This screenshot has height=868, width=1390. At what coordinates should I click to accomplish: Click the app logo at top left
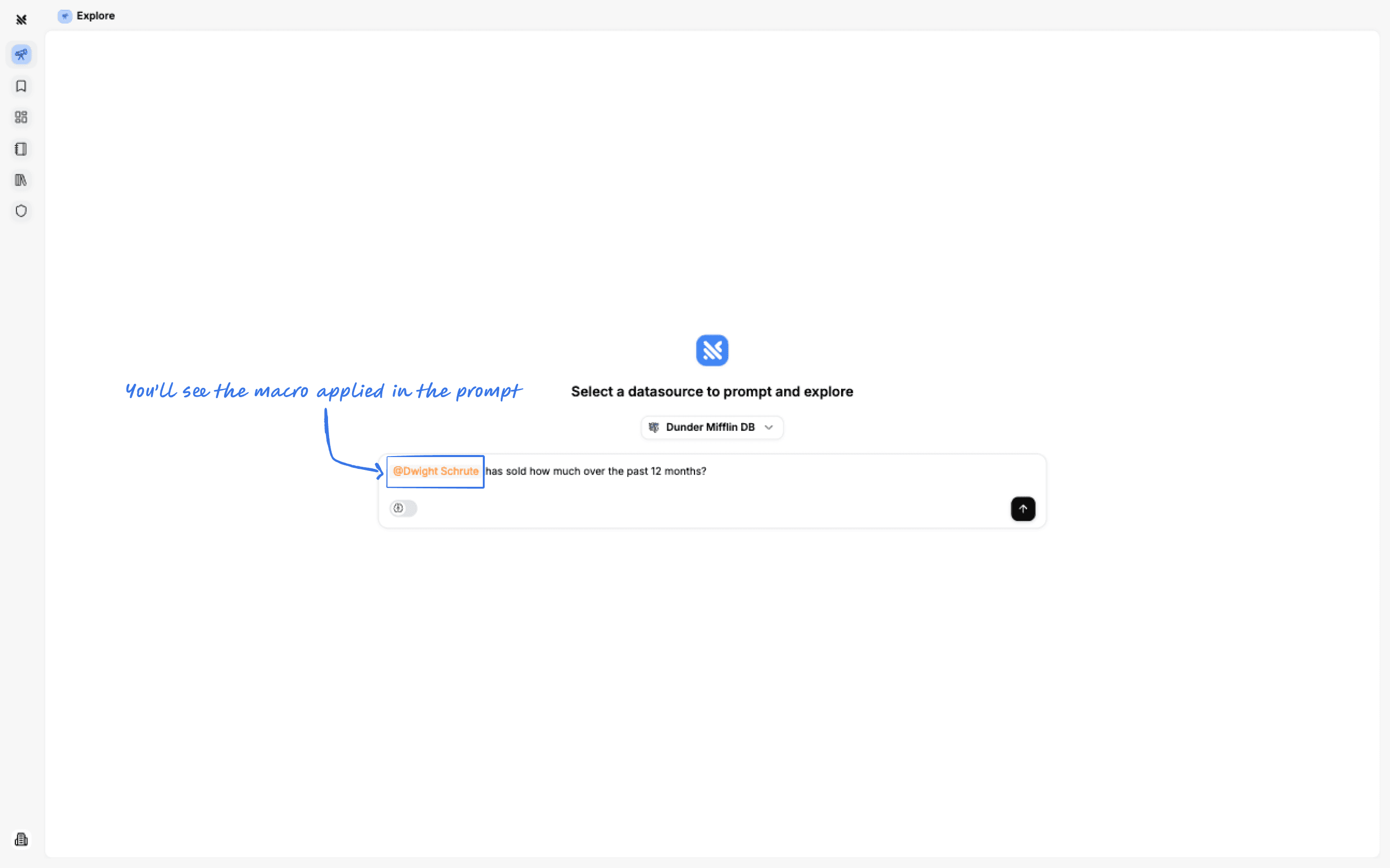(x=21, y=19)
